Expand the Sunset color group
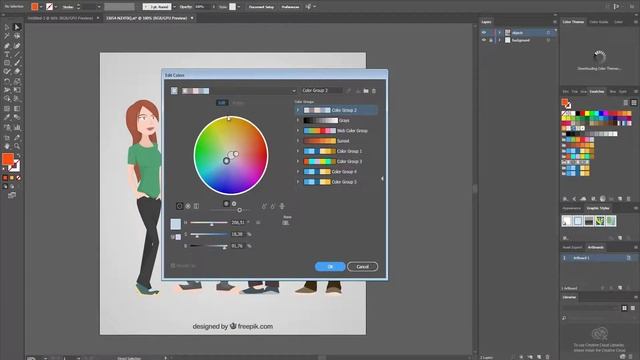 pos(298,141)
